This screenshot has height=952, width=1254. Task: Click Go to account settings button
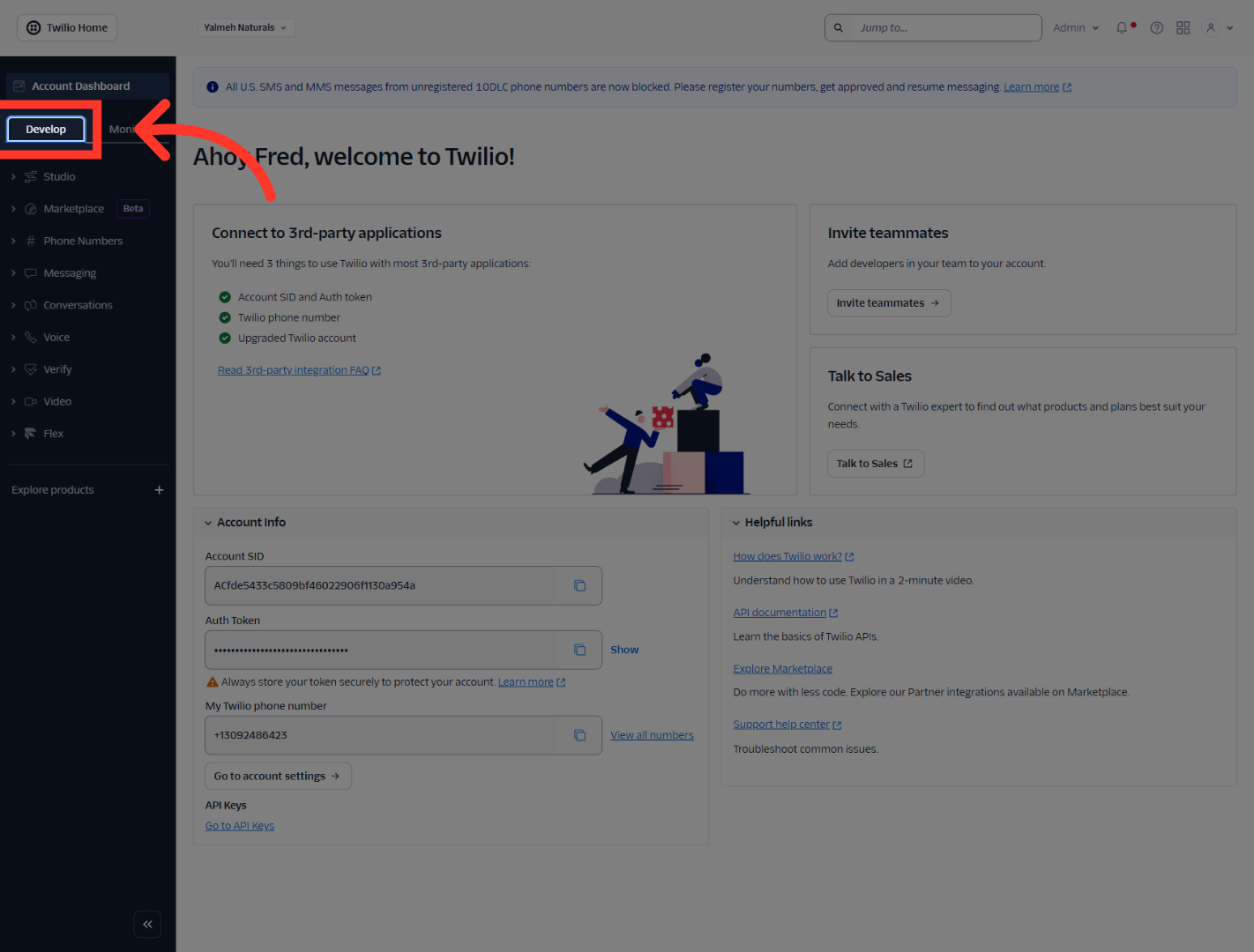(278, 777)
